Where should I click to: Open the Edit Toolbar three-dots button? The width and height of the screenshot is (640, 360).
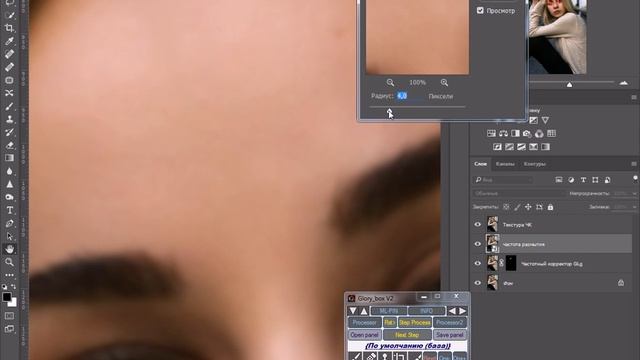pos(9,275)
